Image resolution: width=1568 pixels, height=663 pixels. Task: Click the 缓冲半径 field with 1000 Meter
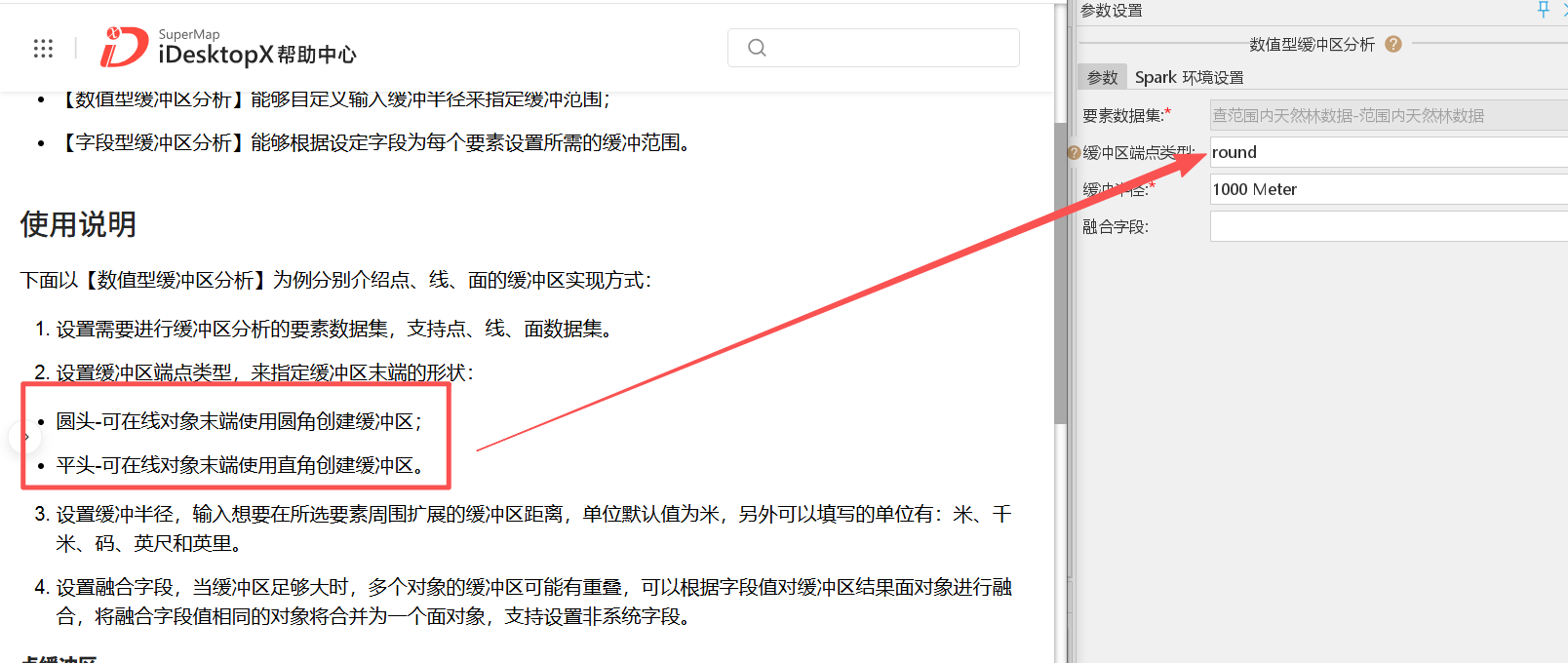click(x=1387, y=189)
